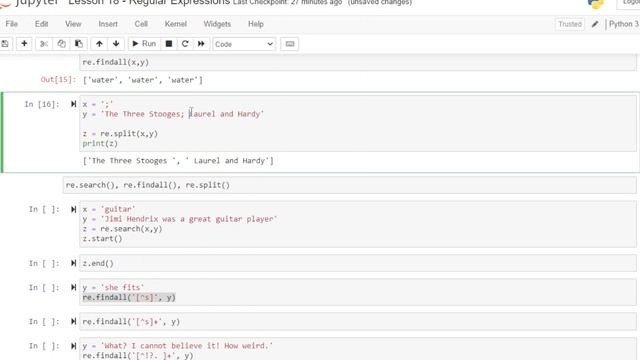Open the File menu

click(11, 24)
